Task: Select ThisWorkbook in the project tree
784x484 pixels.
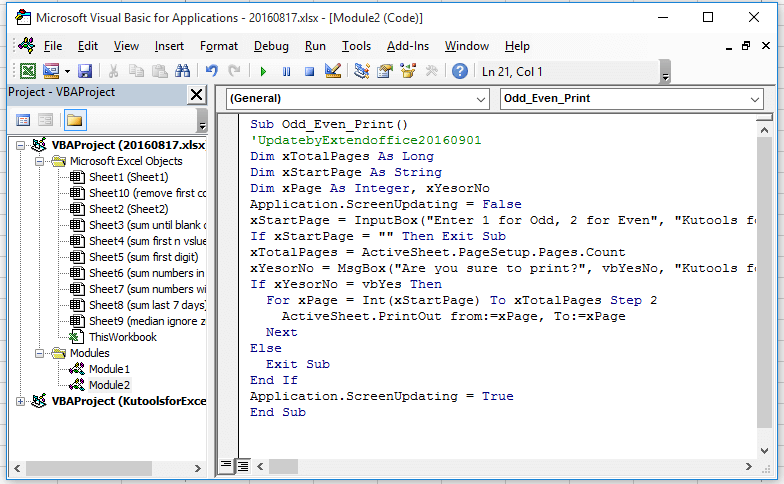Action: [122, 337]
